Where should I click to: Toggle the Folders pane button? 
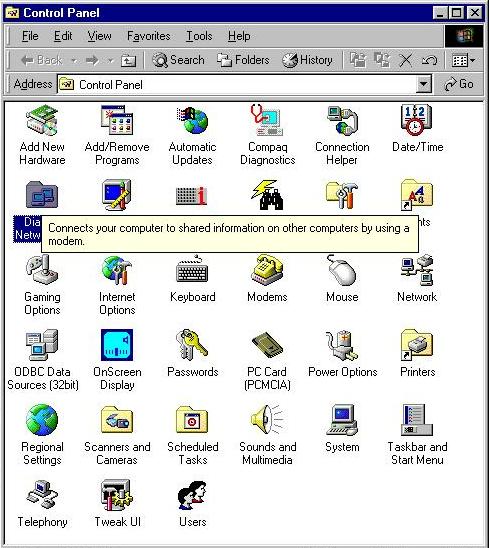click(x=243, y=60)
